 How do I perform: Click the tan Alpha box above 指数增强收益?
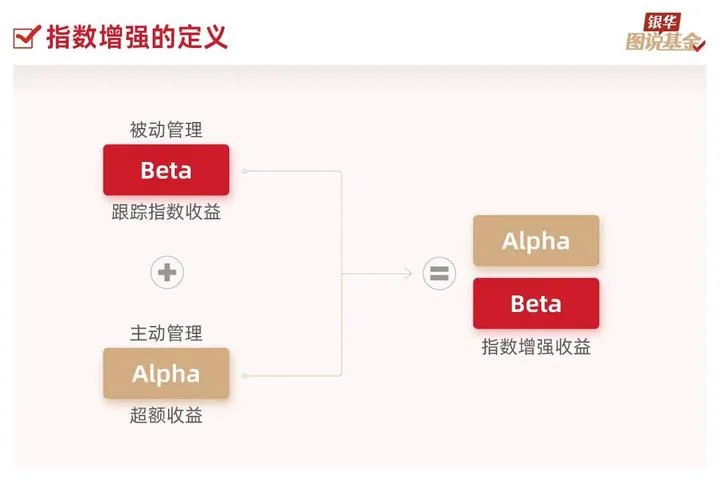click(536, 241)
